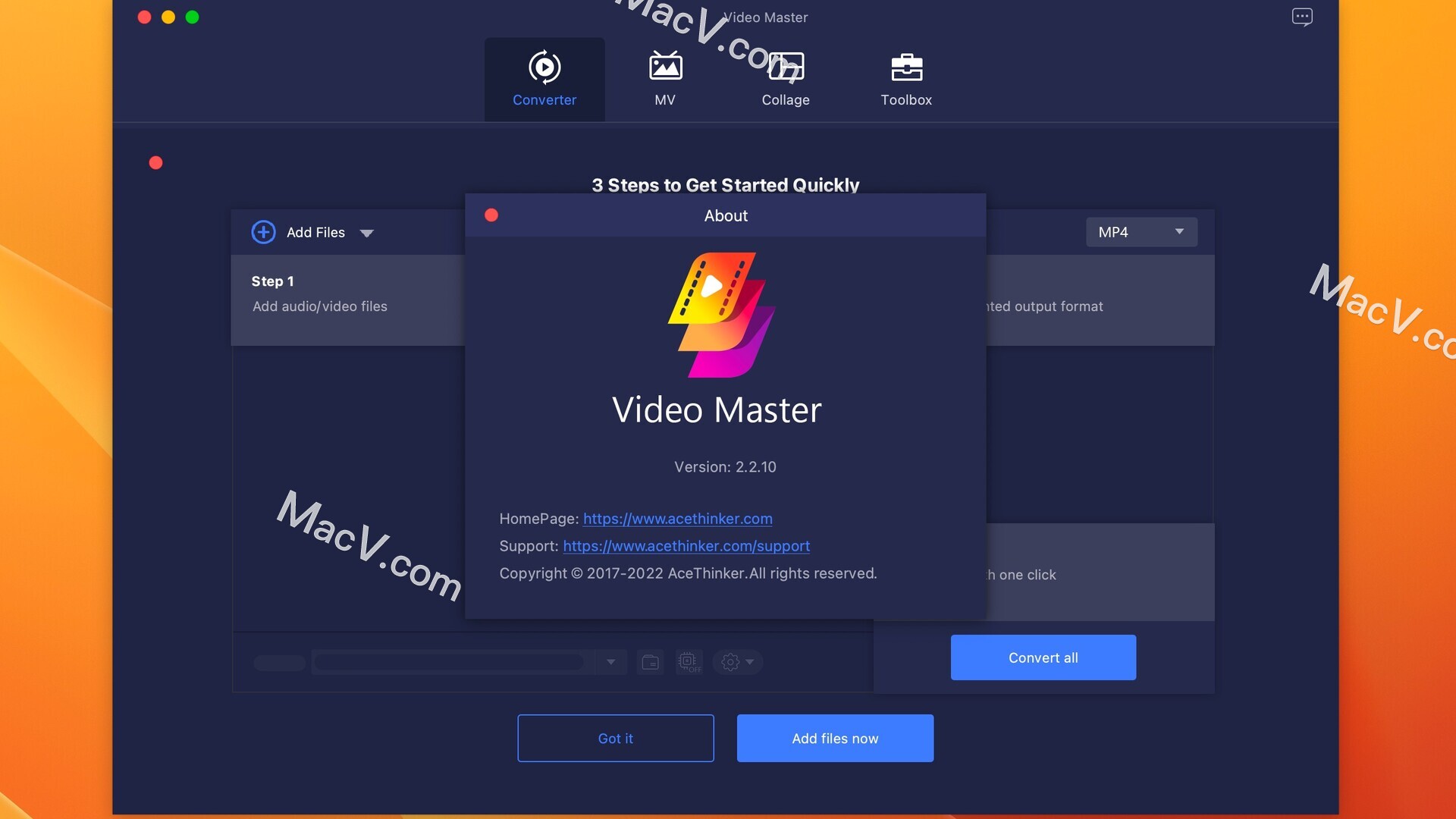Click the Add Files plus icon
This screenshot has width=1456, height=819.
tap(263, 231)
